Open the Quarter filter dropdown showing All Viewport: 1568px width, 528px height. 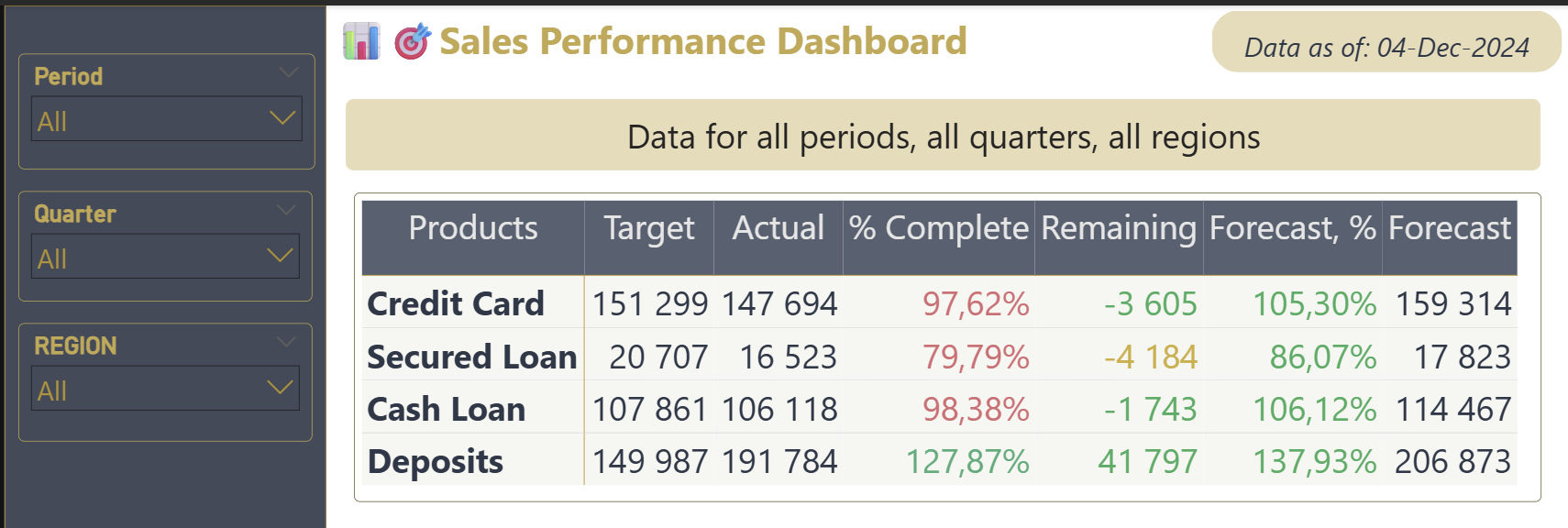coord(165,257)
